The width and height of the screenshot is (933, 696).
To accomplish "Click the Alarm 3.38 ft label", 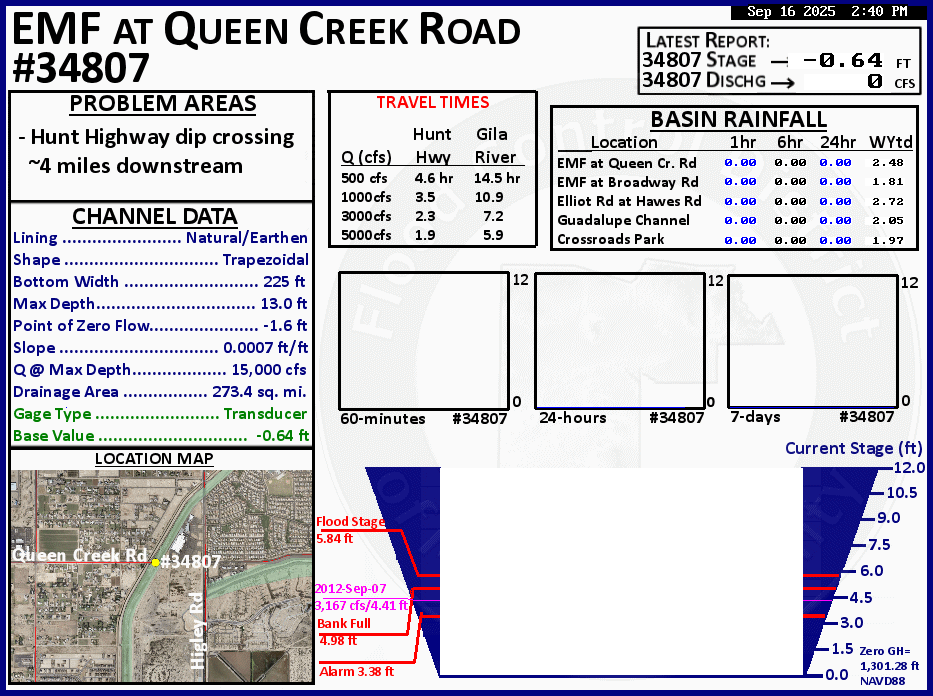I will click(356, 672).
